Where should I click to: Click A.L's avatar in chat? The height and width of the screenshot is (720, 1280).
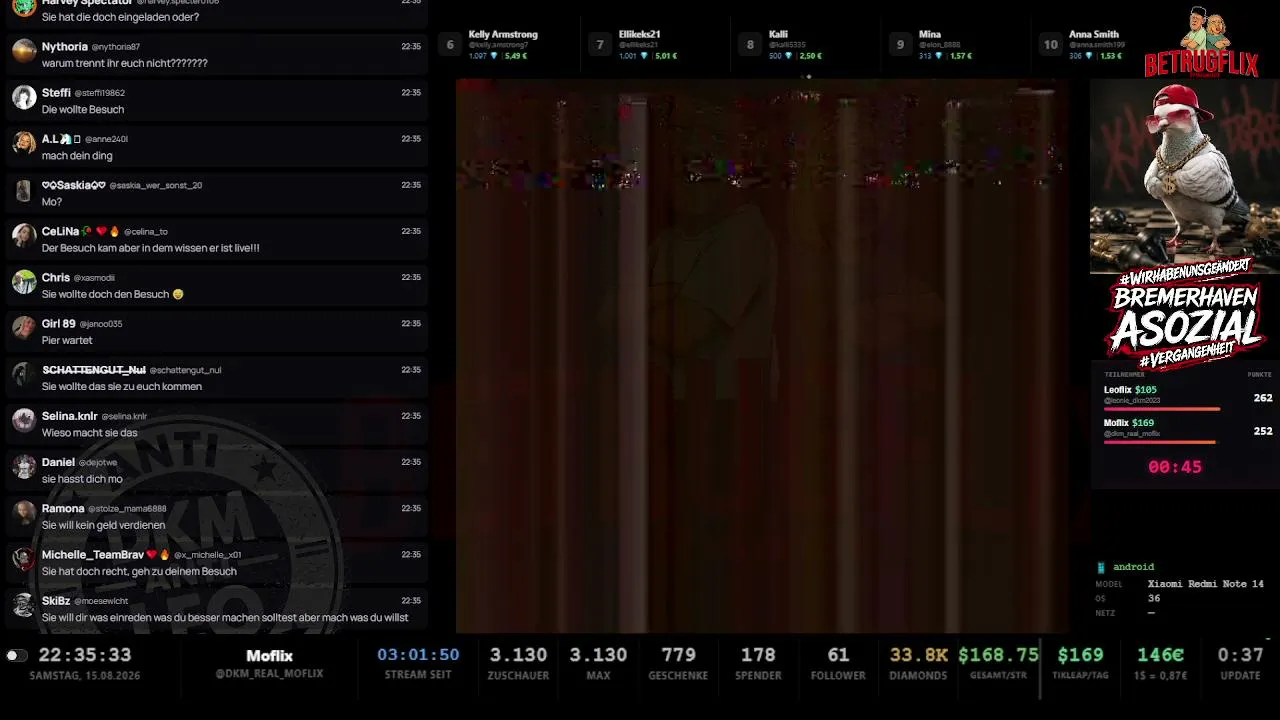point(24,143)
